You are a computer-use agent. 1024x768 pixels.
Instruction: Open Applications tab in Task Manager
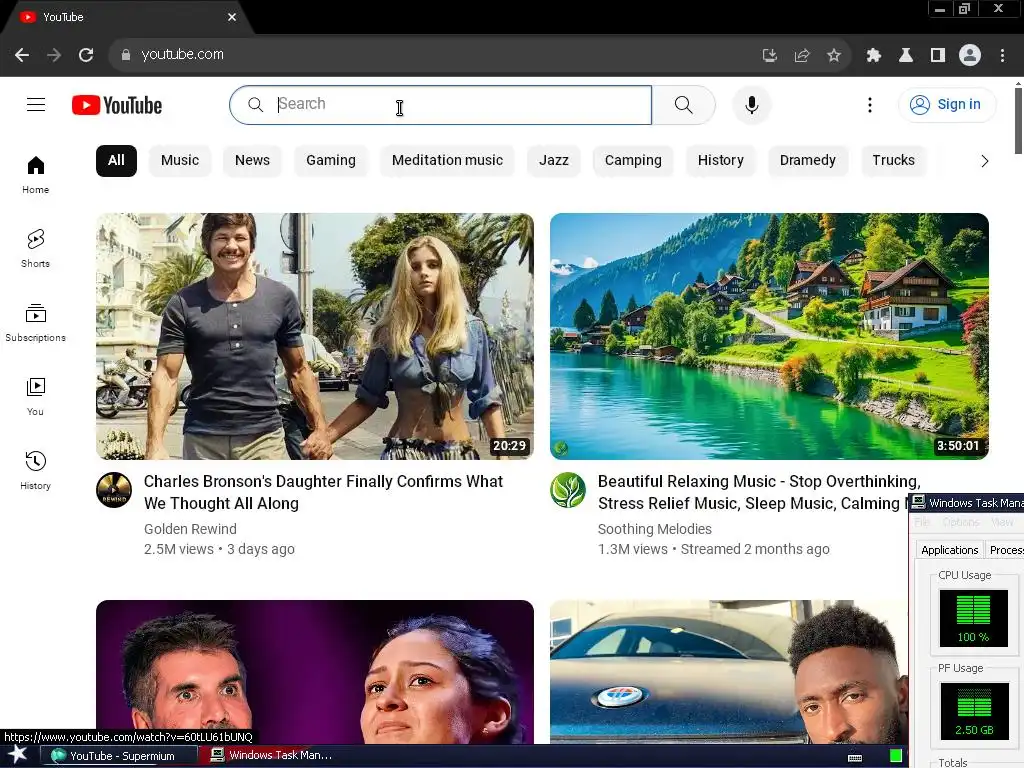pos(950,550)
